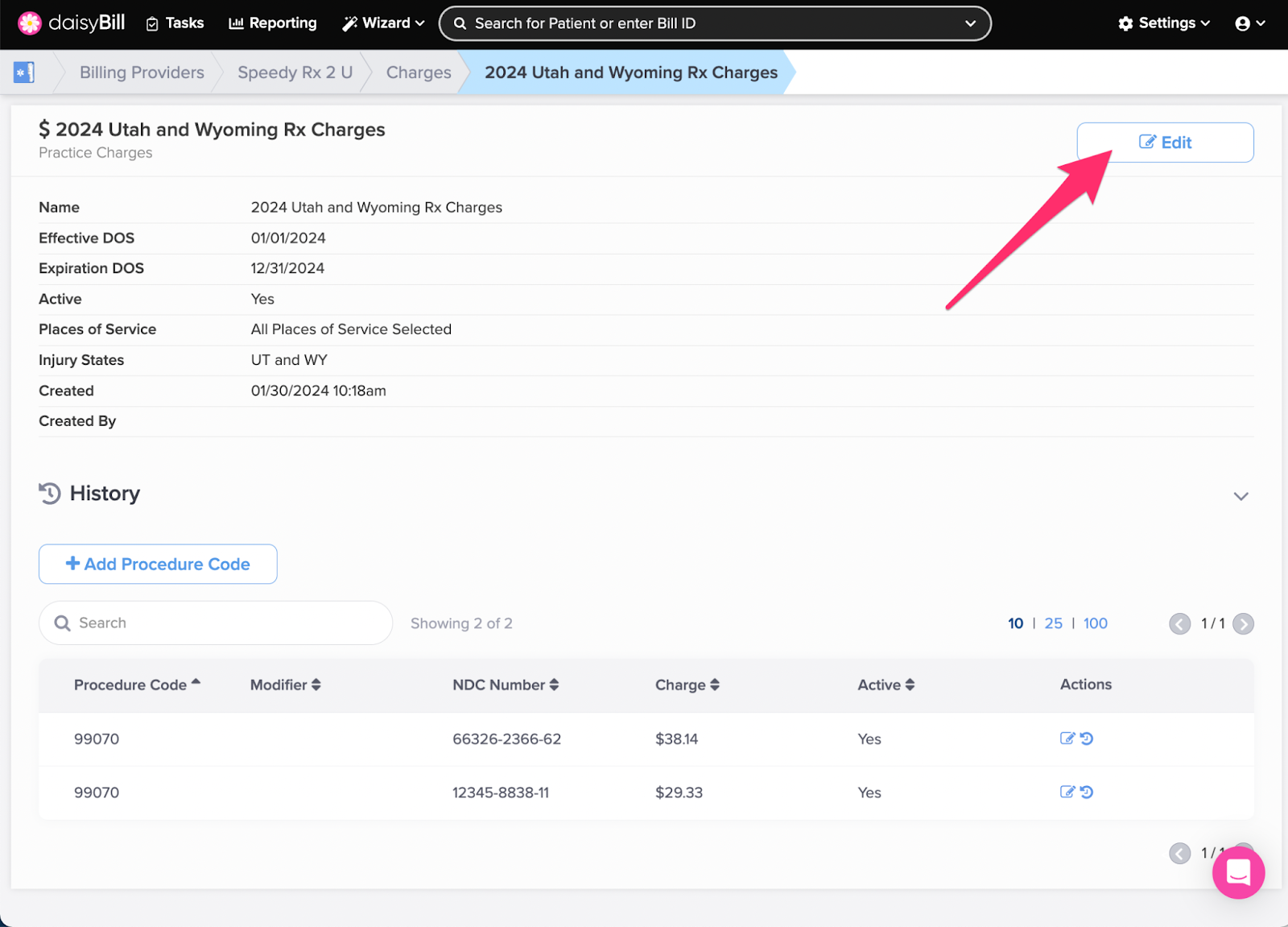Go to Charges breadcrumb
The image size is (1288, 927).
point(419,72)
